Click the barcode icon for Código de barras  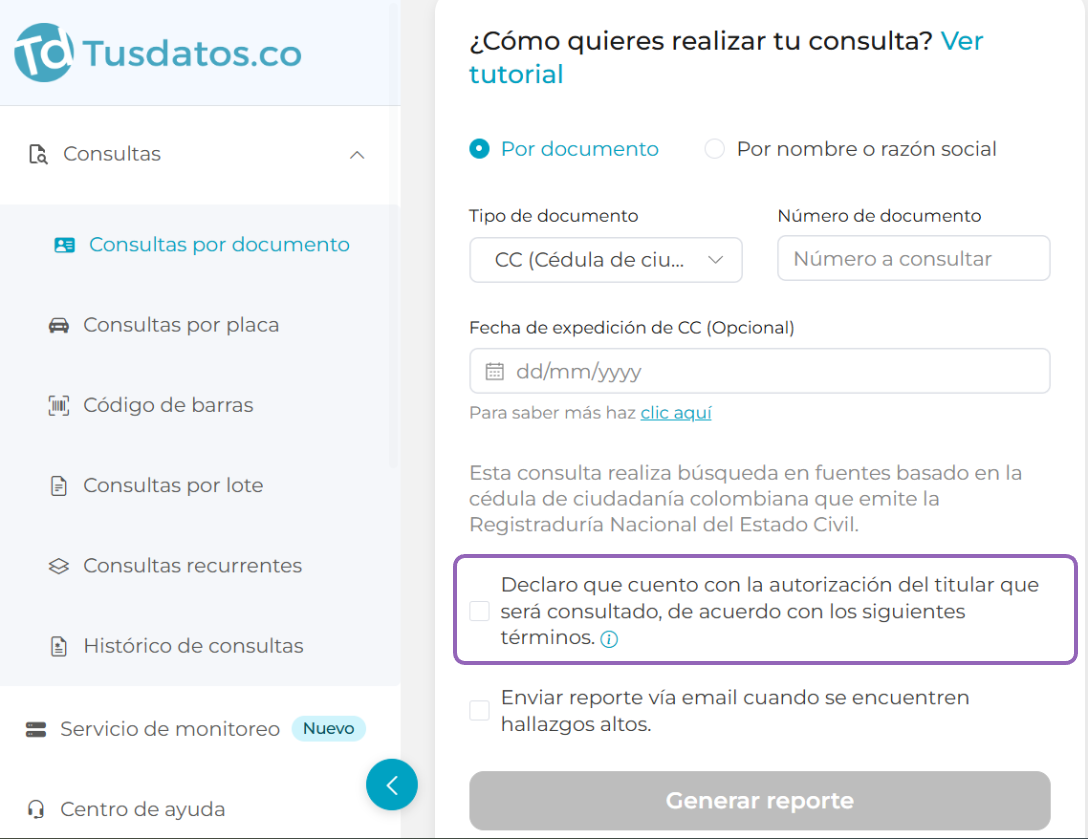tap(59, 405)
